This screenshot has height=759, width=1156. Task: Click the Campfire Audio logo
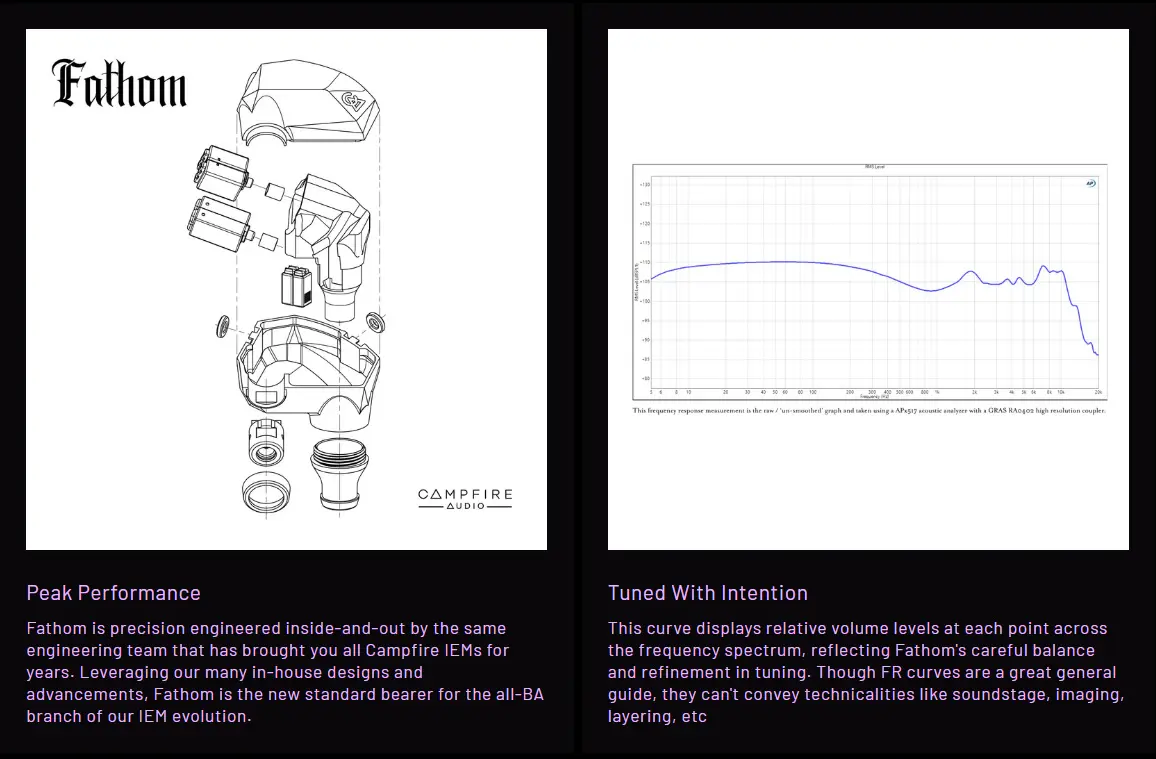coord(464,499)
